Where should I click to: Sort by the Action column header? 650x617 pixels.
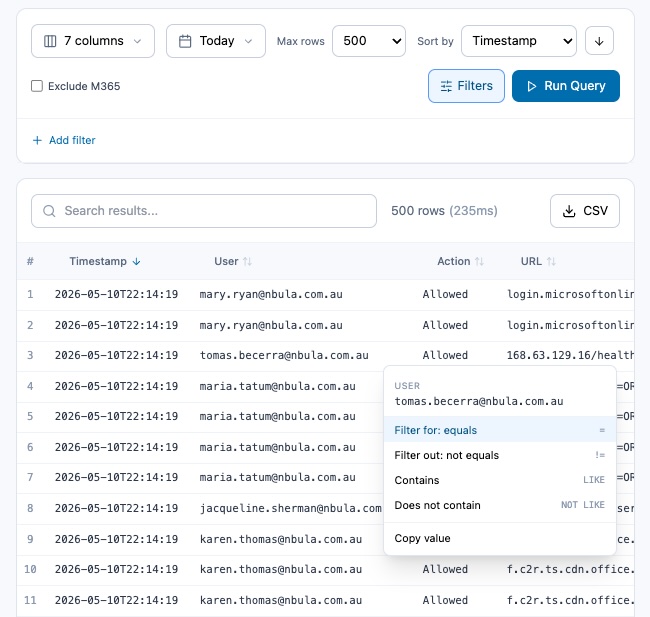(x=461, y=261)
